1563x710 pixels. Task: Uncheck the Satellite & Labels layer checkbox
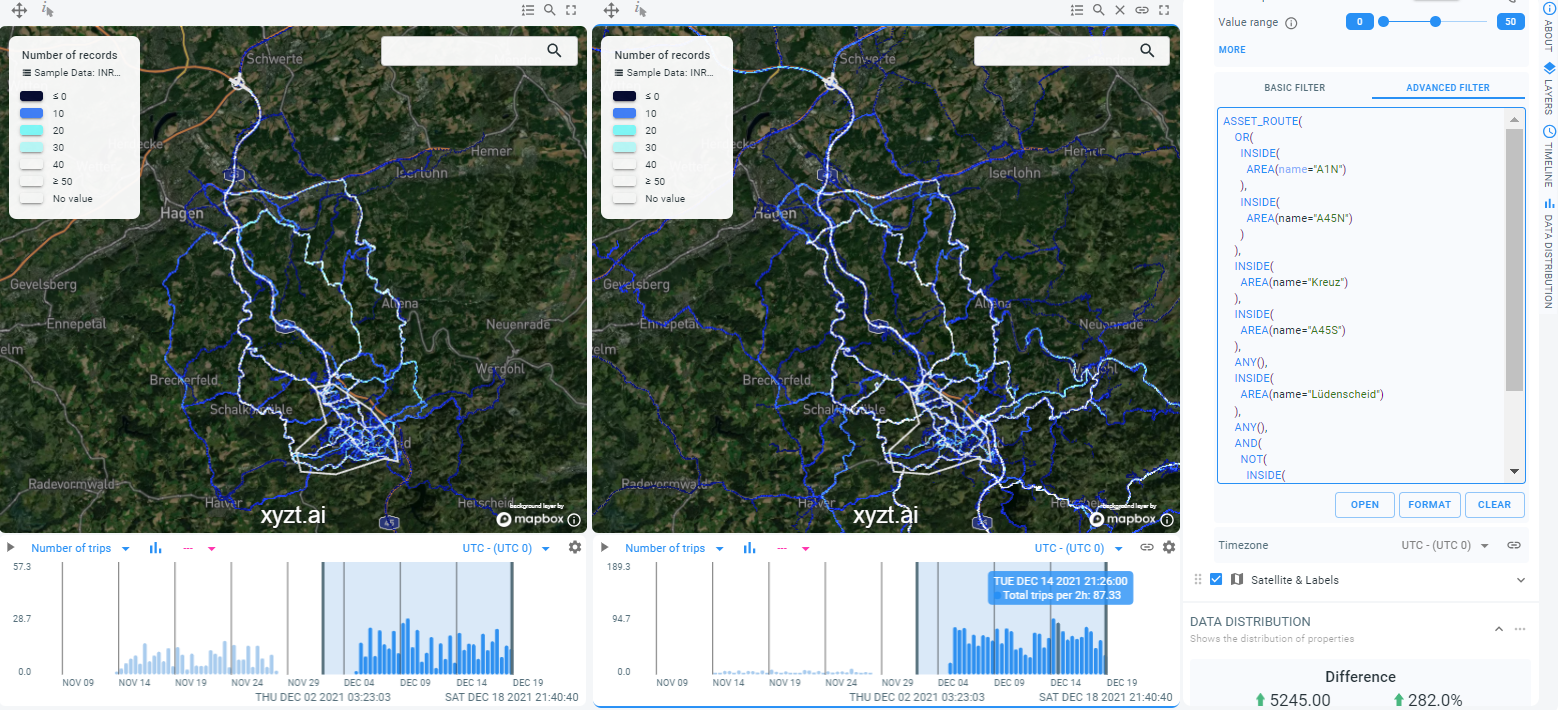pos(1216,579)
